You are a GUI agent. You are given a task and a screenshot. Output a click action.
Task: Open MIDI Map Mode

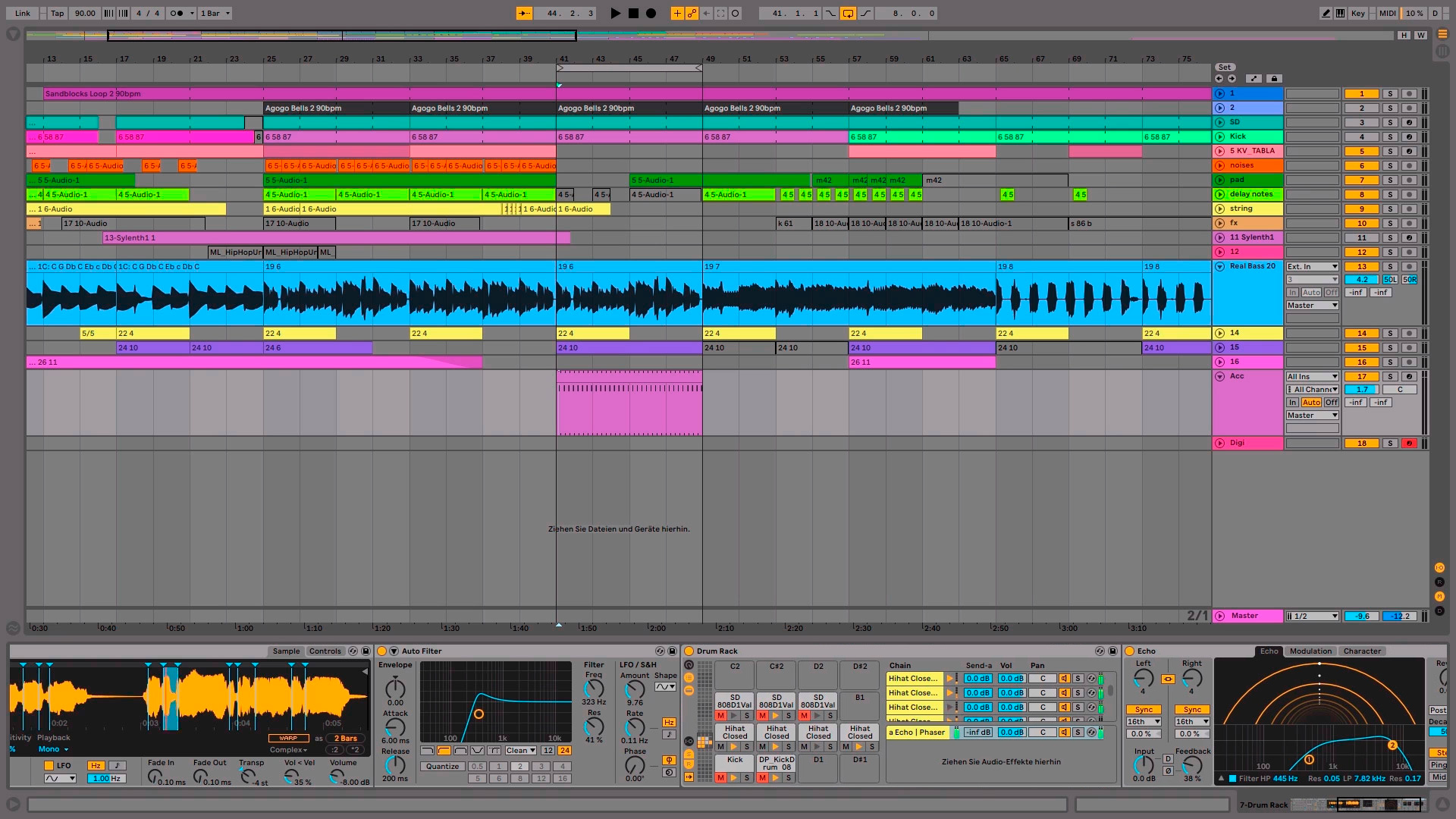pyautogui.click(x=1387, y=13)
